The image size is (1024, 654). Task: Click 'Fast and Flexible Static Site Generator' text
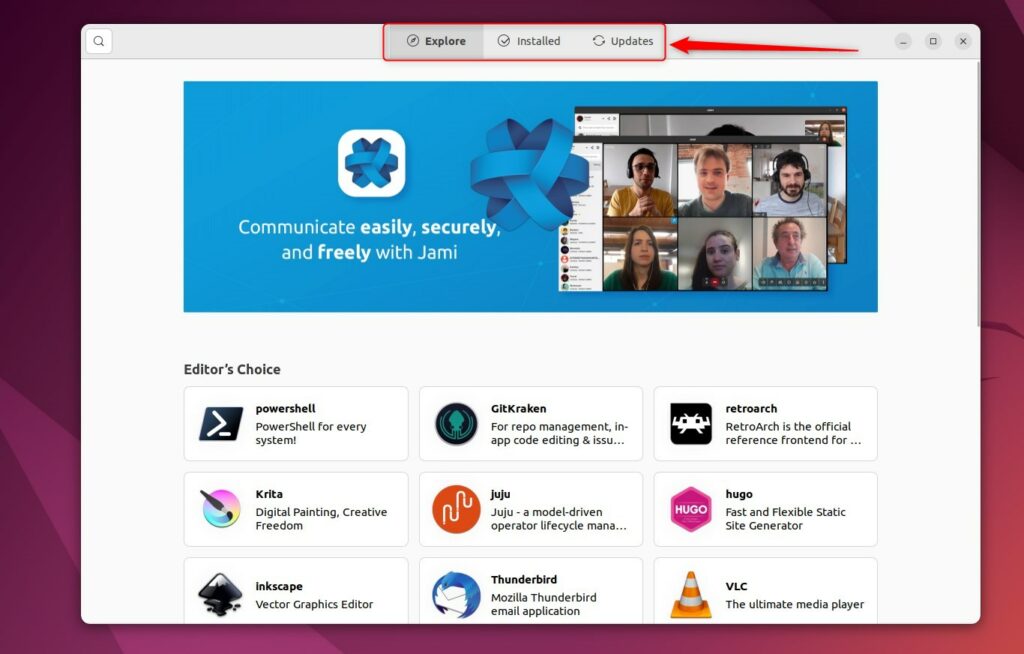(x=786, y=519)
